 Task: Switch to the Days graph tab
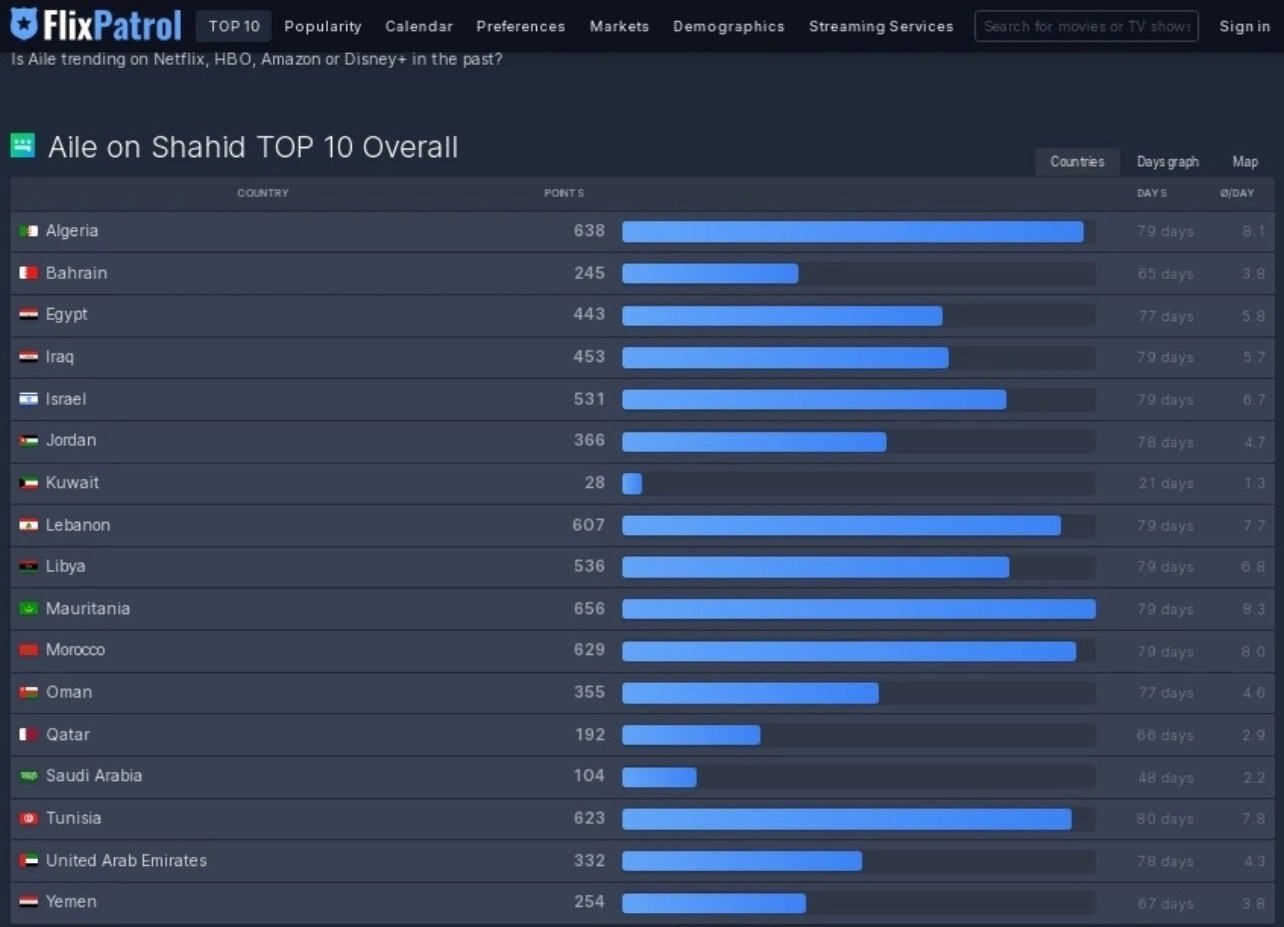point(1168,162)
